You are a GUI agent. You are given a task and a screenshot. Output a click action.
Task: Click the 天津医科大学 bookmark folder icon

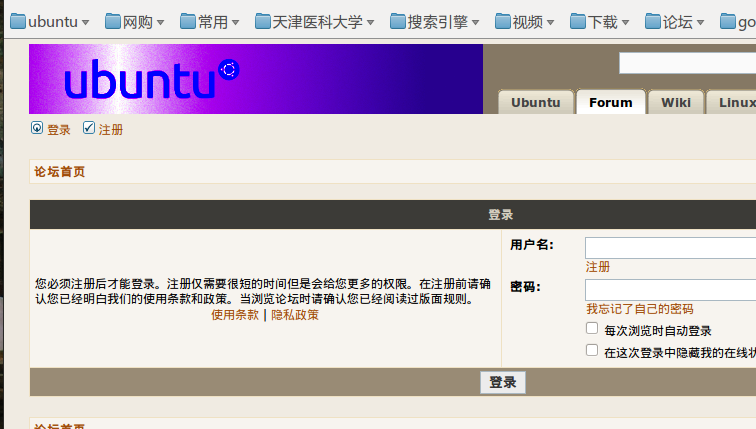pos(263,22)
